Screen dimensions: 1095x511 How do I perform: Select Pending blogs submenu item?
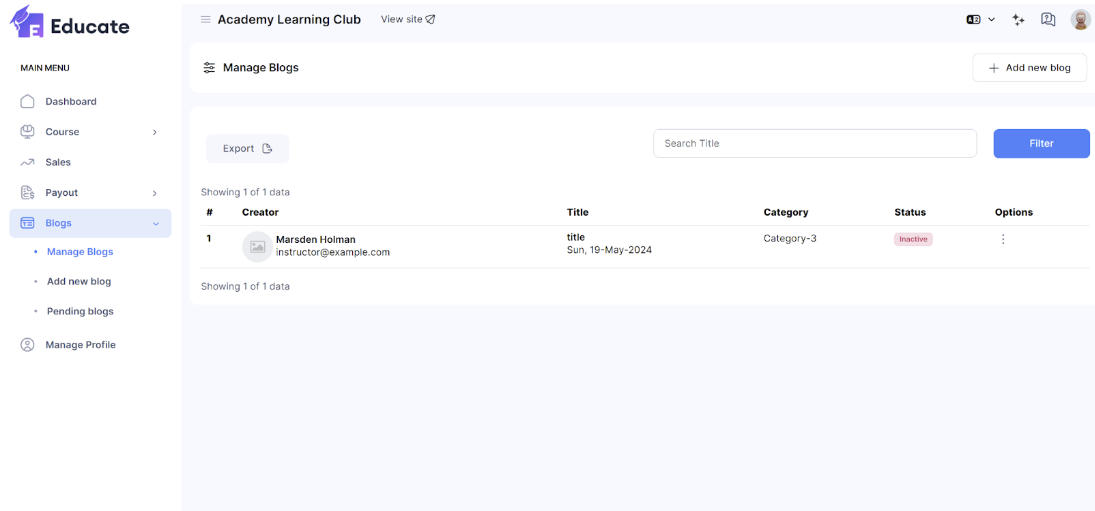pos(80,311)
